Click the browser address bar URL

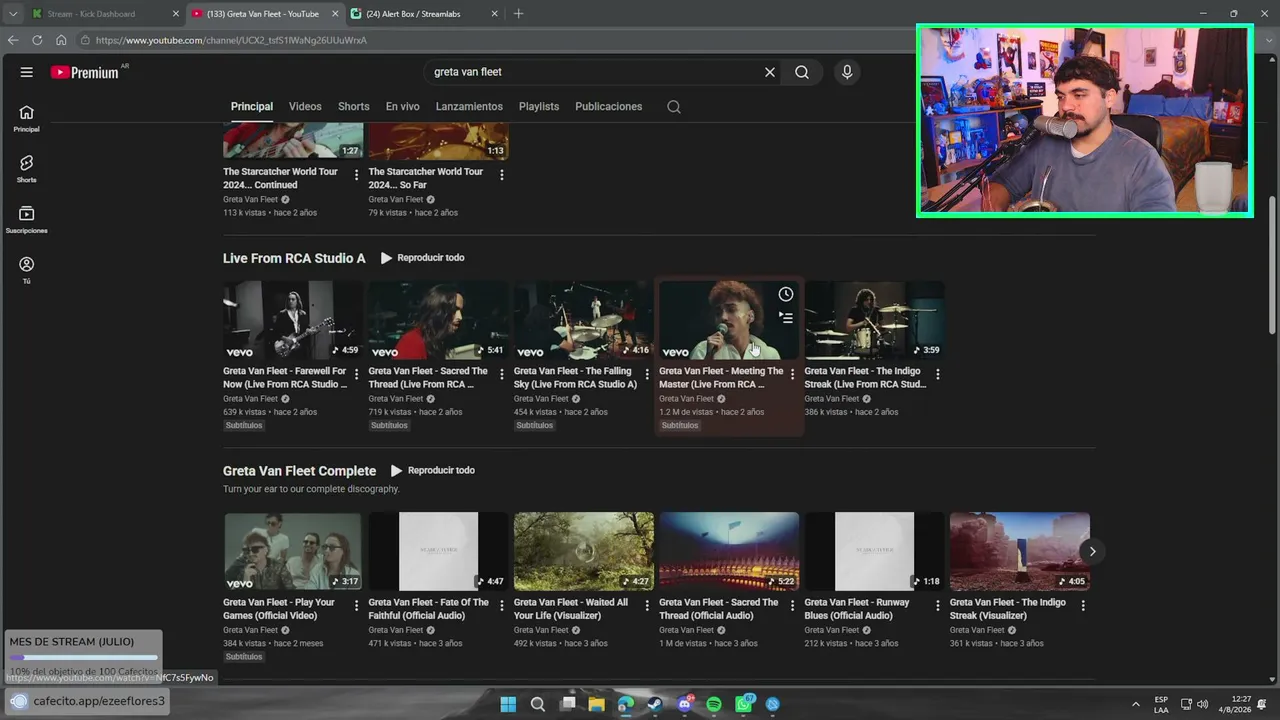pyautogui.click(x=231, y=41)
